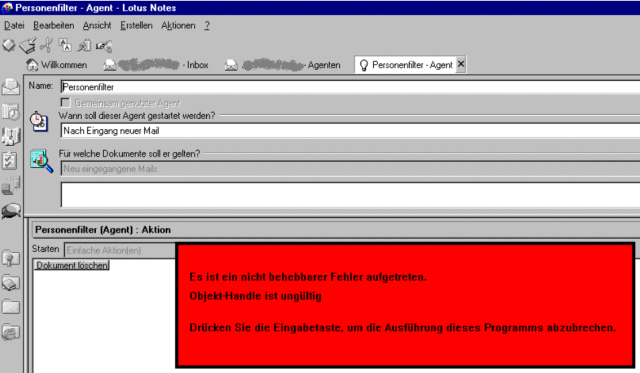Open the speech bubbles chat bookmark

(x=11, y=211)
